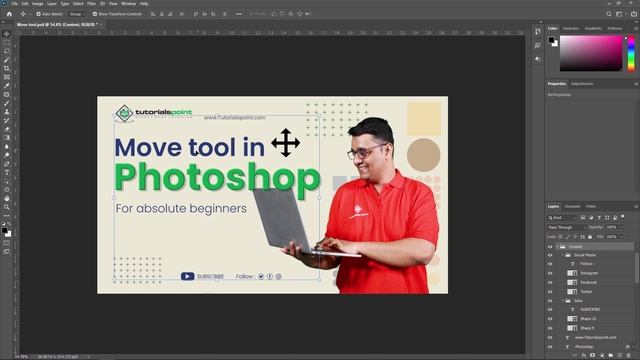The height and width of the screenshot is (360, 640).
Task: Click the vertical hue slider strip
Action: pyautogui.click(x=631, y=53)
